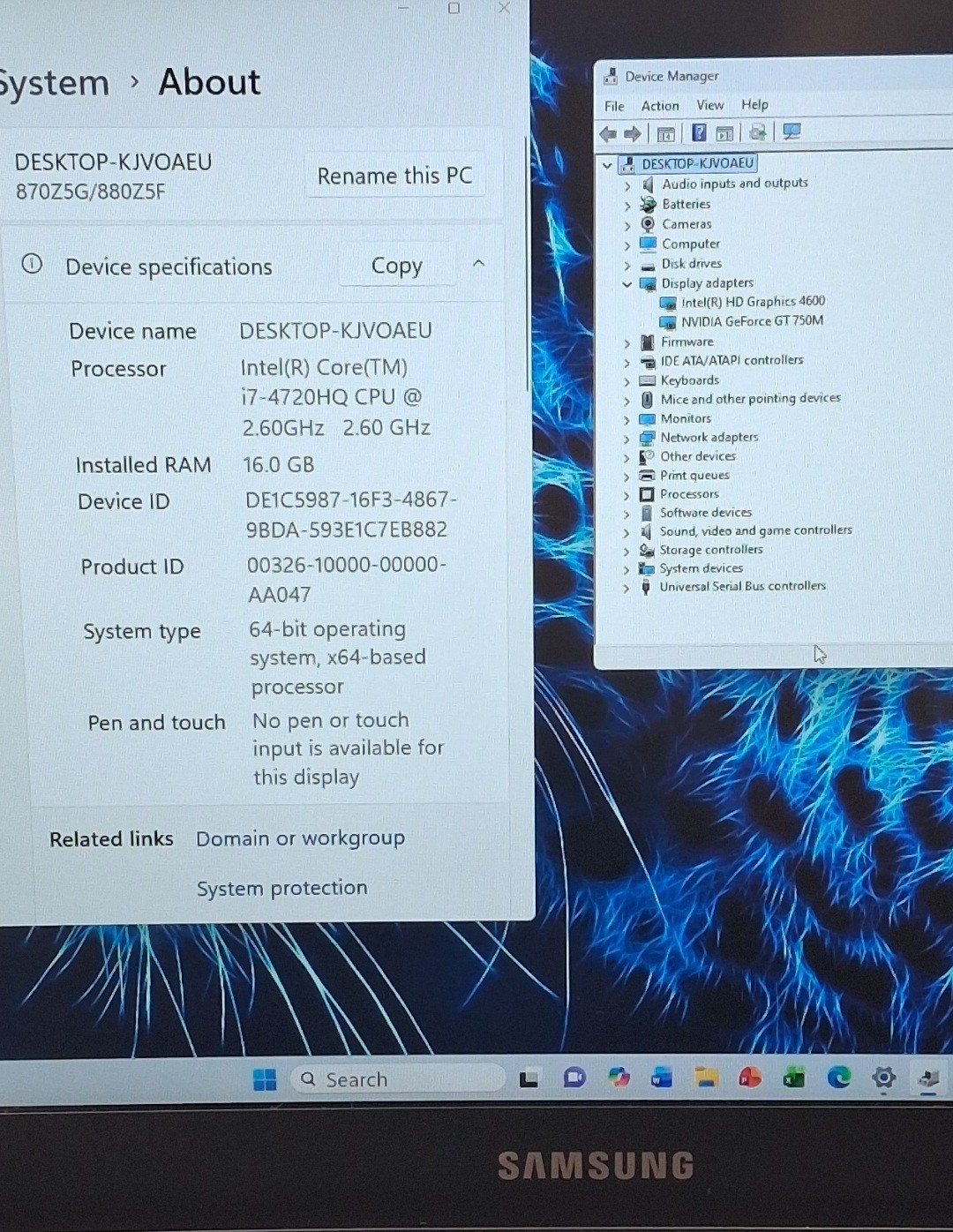This screenshot has height=1232, width=953.
Task: Expand the Disk drives category
Action: click(x=627, y=265)
